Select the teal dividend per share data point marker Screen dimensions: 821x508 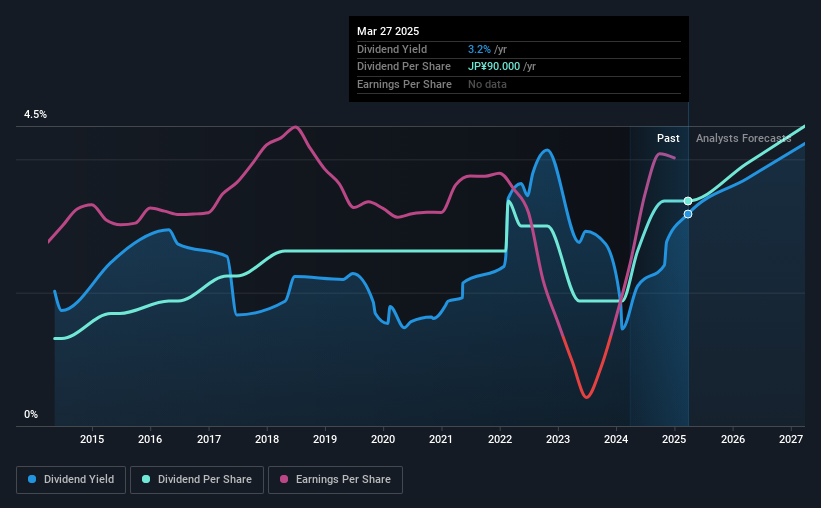click(688, 201)
